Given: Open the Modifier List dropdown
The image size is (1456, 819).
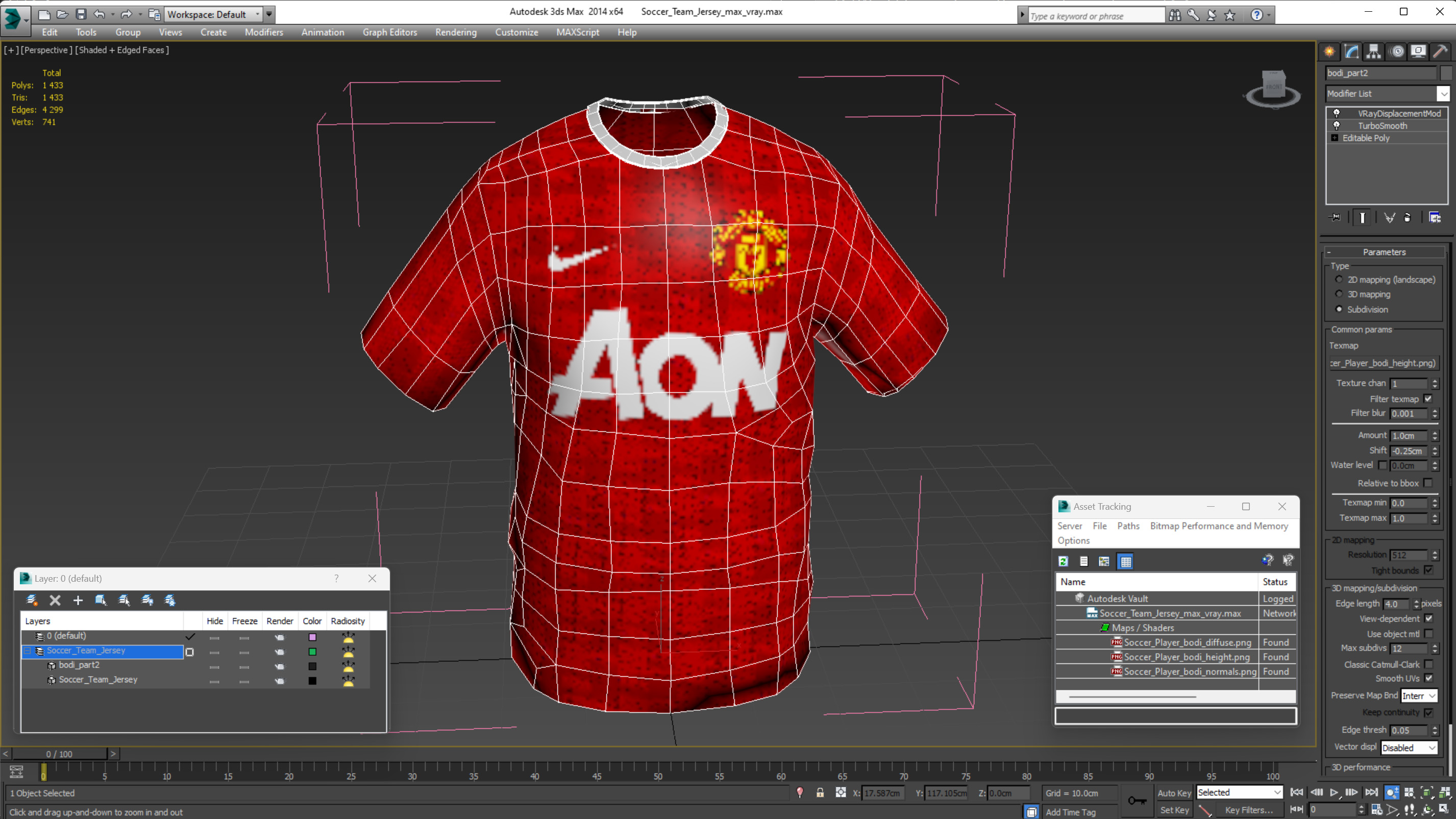Looking at the screenshot, I should point(1388,93).
